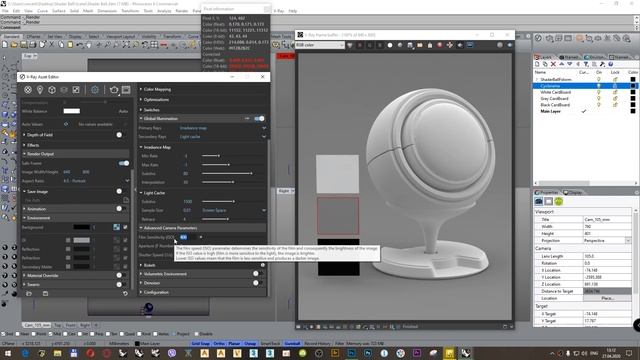Click the File Path save-file icon
This screenshot has width=640, height=360.
[126, 200]
